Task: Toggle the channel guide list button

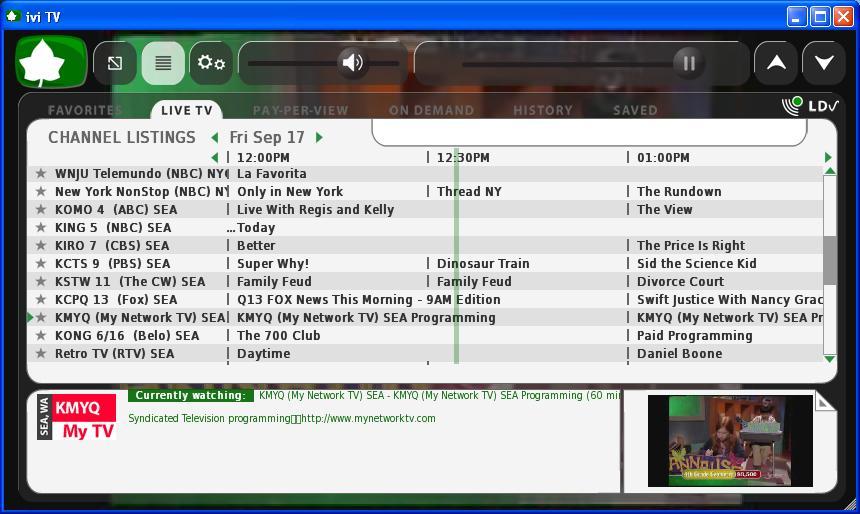Action: pos(163,63)
